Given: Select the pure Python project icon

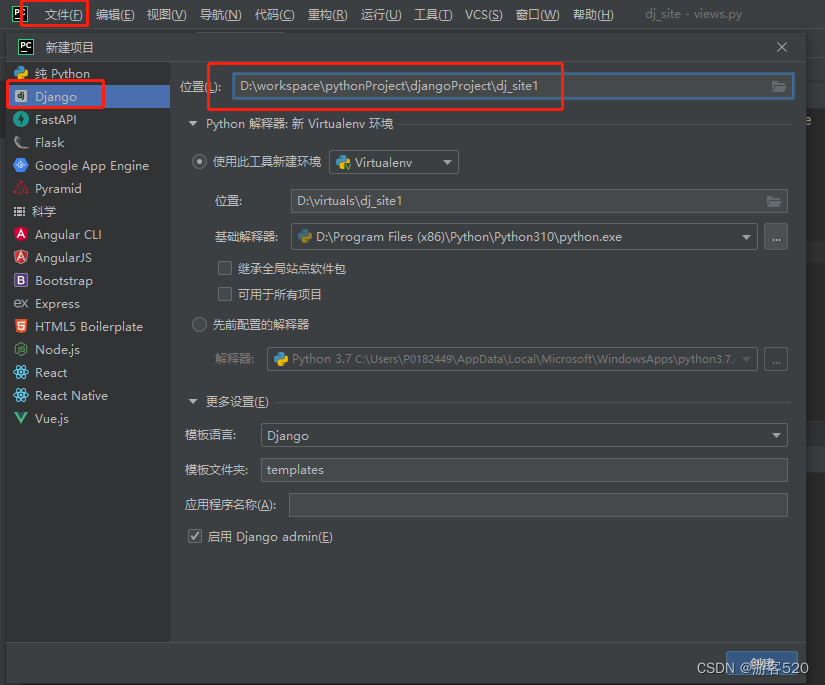Looking at the screenshot, I should pyautogui.click(x=21, y=73).
